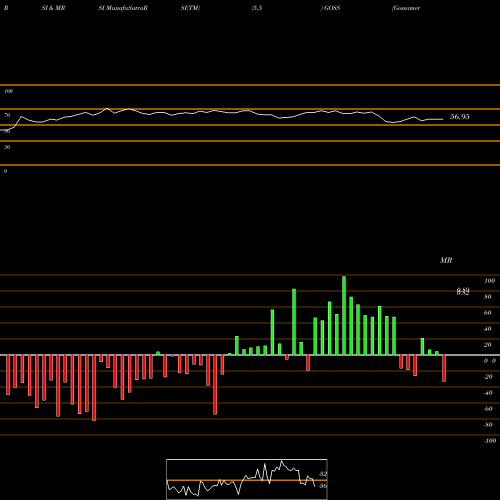Click the 'SI(TM)' header text
Image resolution: width=500 pixels, height=500 pixels.
tap(190, 8)
